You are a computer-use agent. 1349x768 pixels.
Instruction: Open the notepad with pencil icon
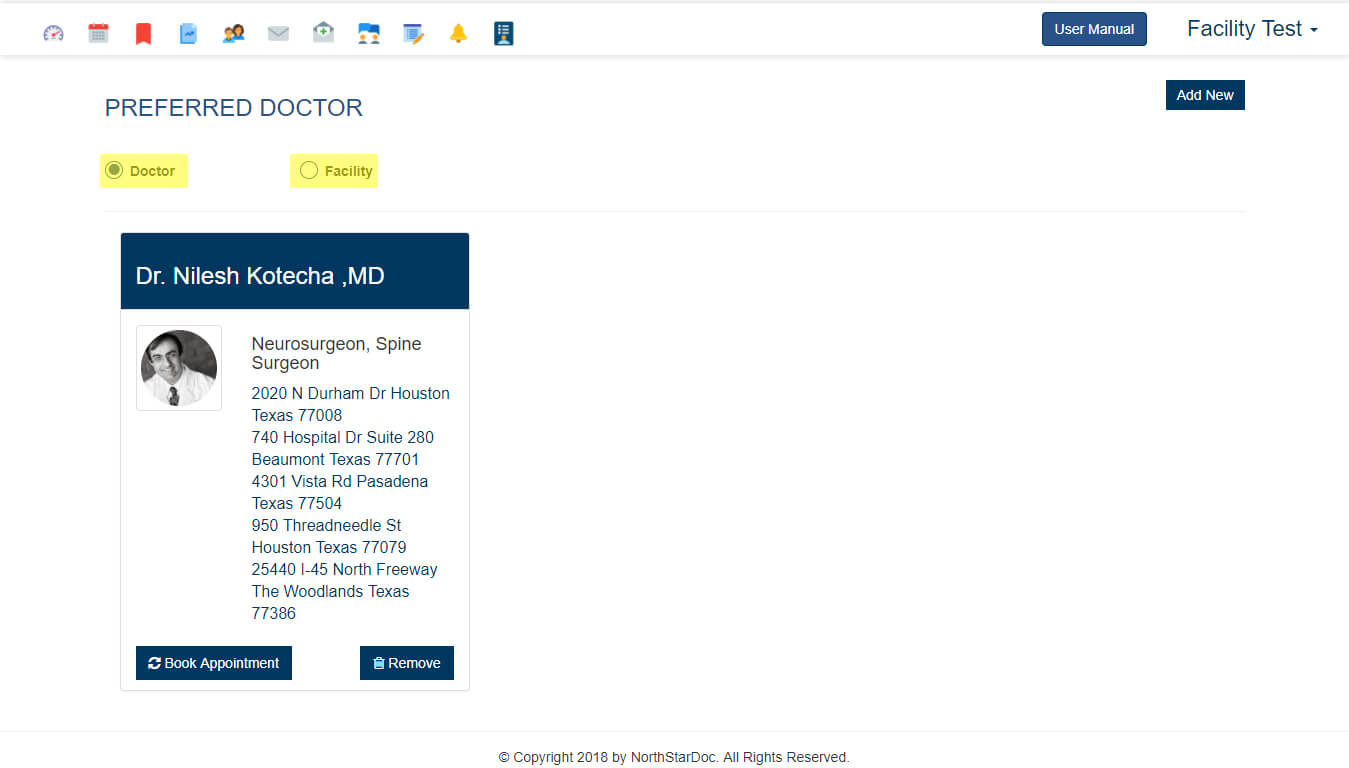[x=413, y=34]
